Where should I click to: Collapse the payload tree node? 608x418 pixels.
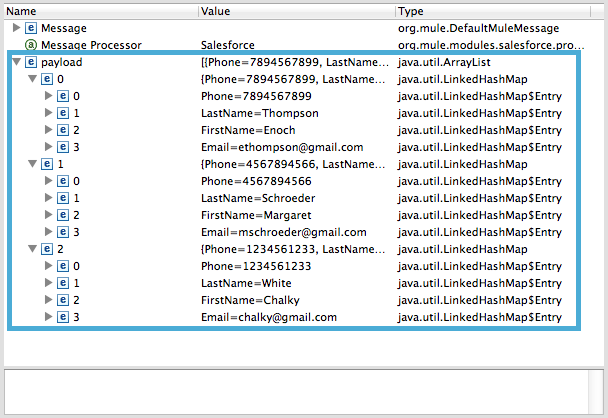tap(16, 62)
